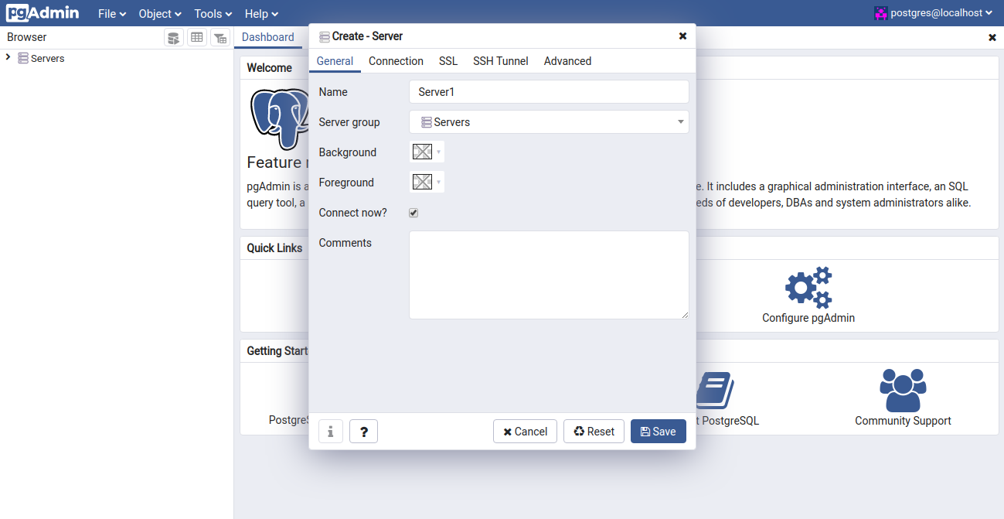Image resolution: width=1004 pixels, height=519 pixels.
Task: Click the Community Support people icon
Action: click(903, 390)
